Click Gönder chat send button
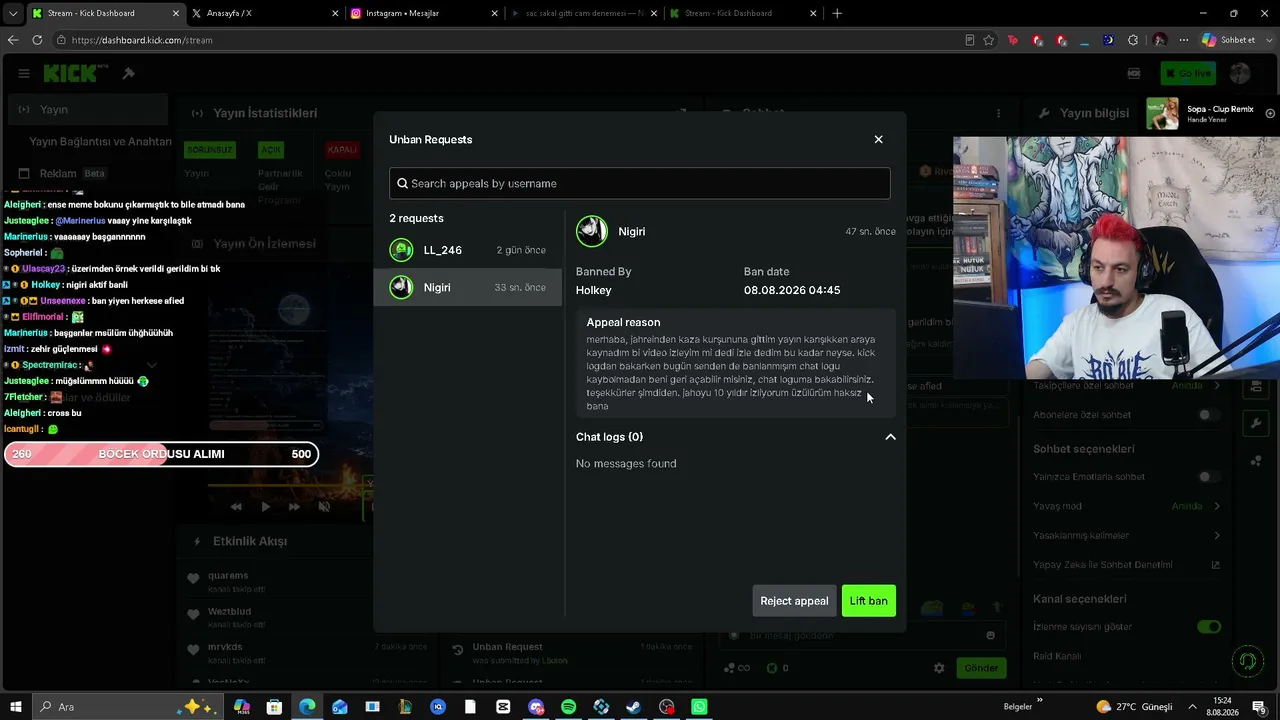The image size is (1280, 720). 981,668
